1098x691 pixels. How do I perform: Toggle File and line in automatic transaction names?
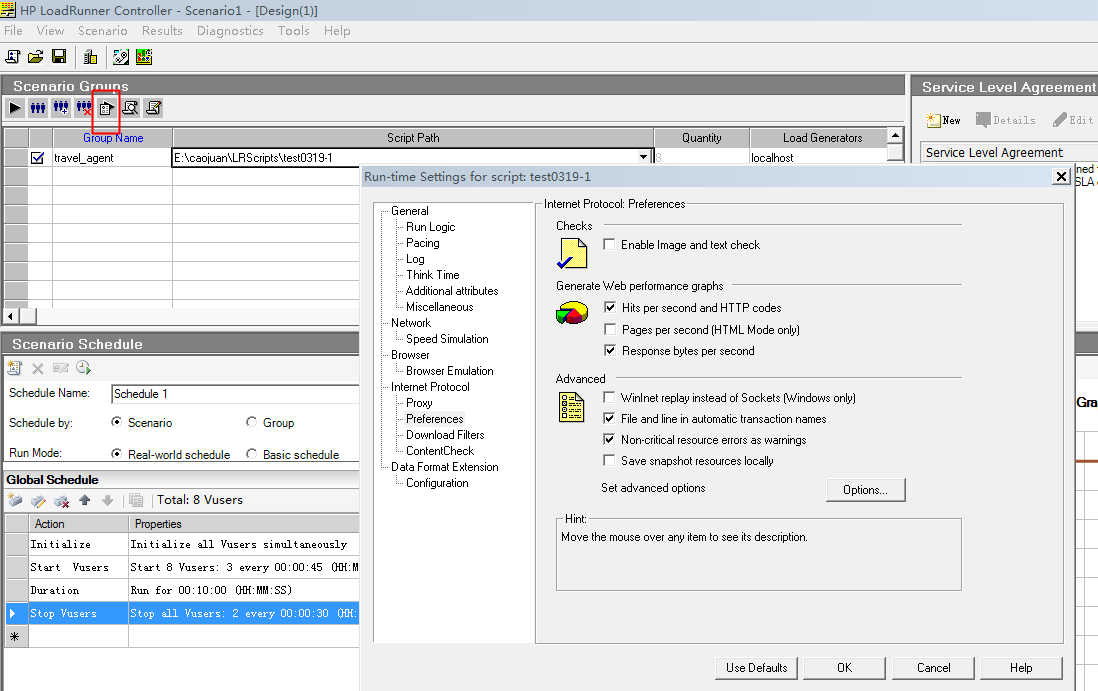(609, 418)
